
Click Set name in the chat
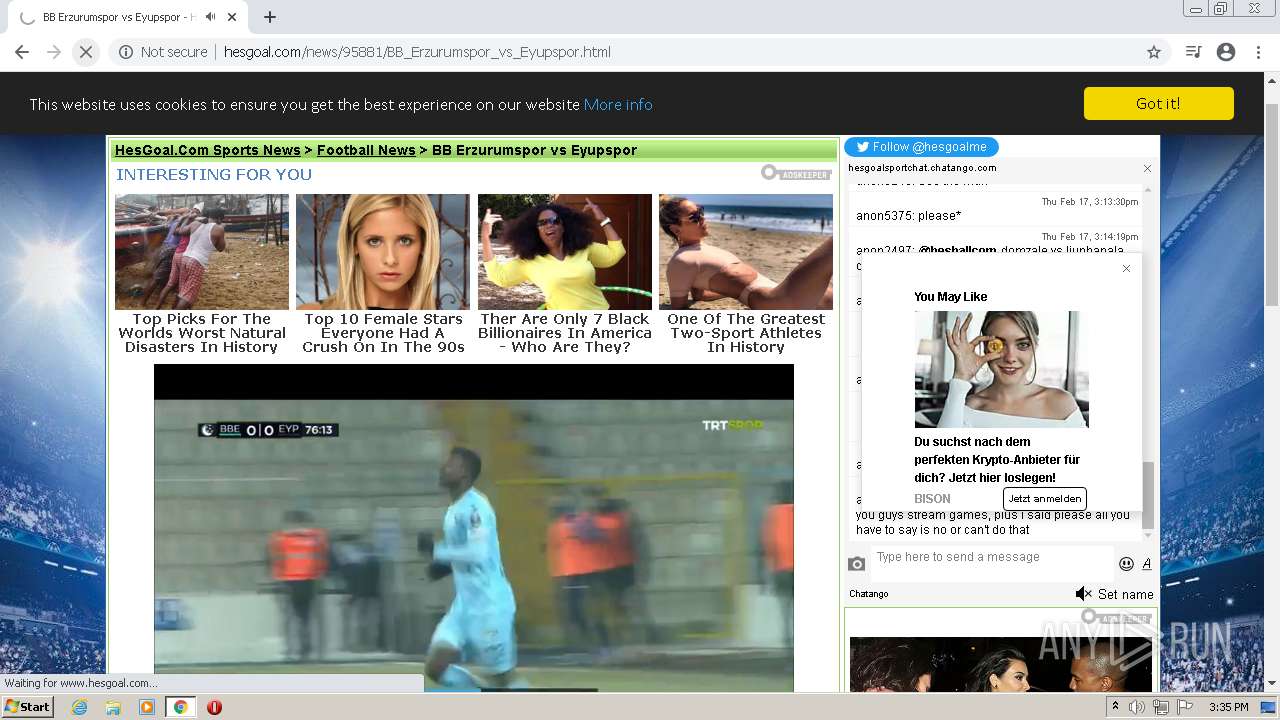point(1125,594)
